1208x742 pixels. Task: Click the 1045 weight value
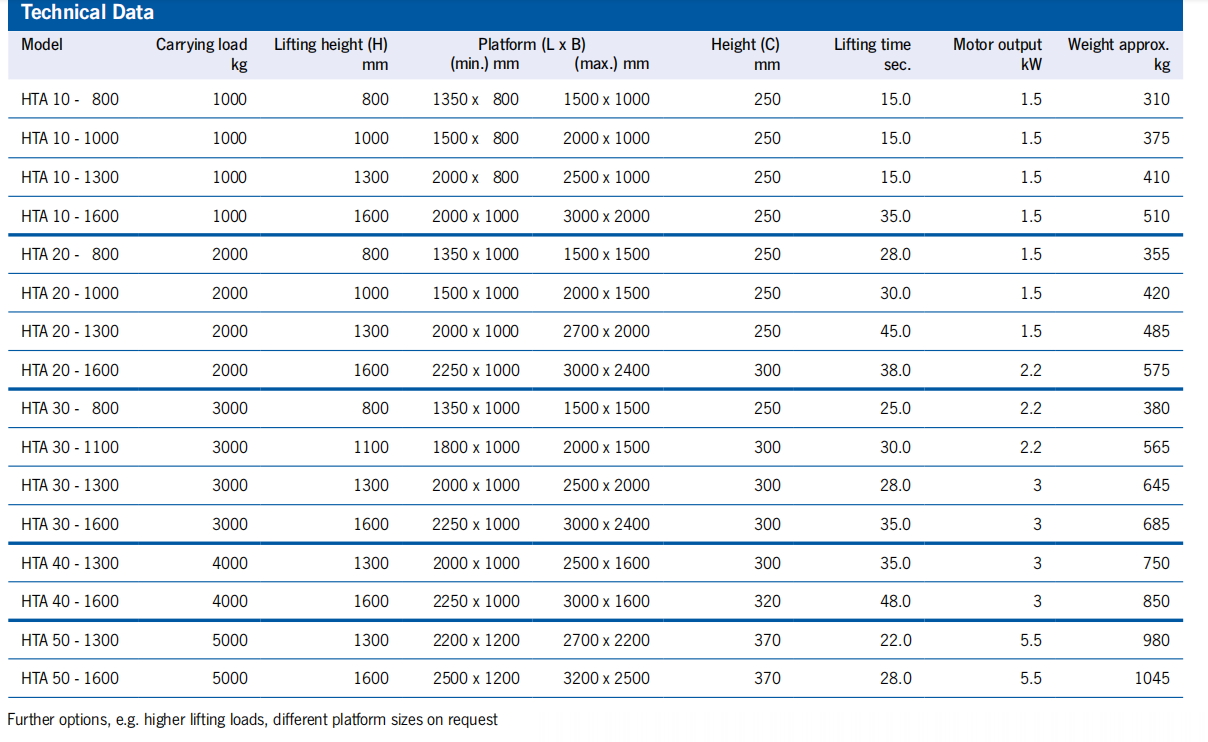(1150, 678)
